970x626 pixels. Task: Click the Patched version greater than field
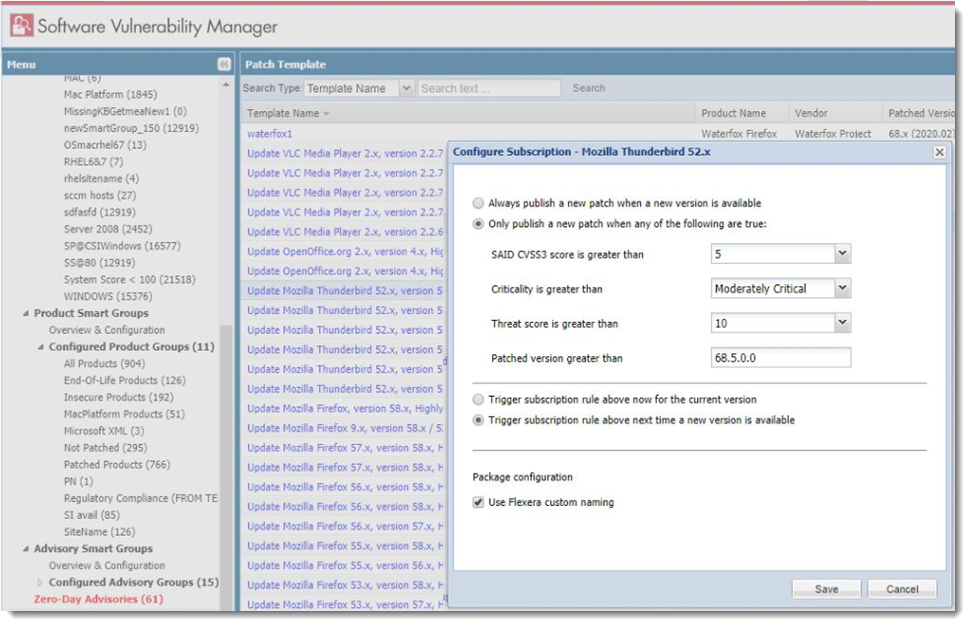pos(781,358)
